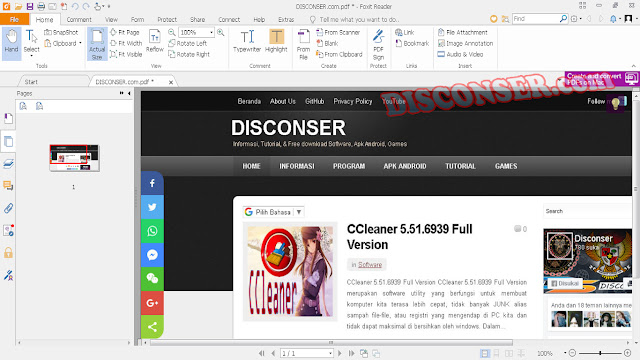
Task: Collapse the ribbon with the arrow
Action: coord(633,66)
